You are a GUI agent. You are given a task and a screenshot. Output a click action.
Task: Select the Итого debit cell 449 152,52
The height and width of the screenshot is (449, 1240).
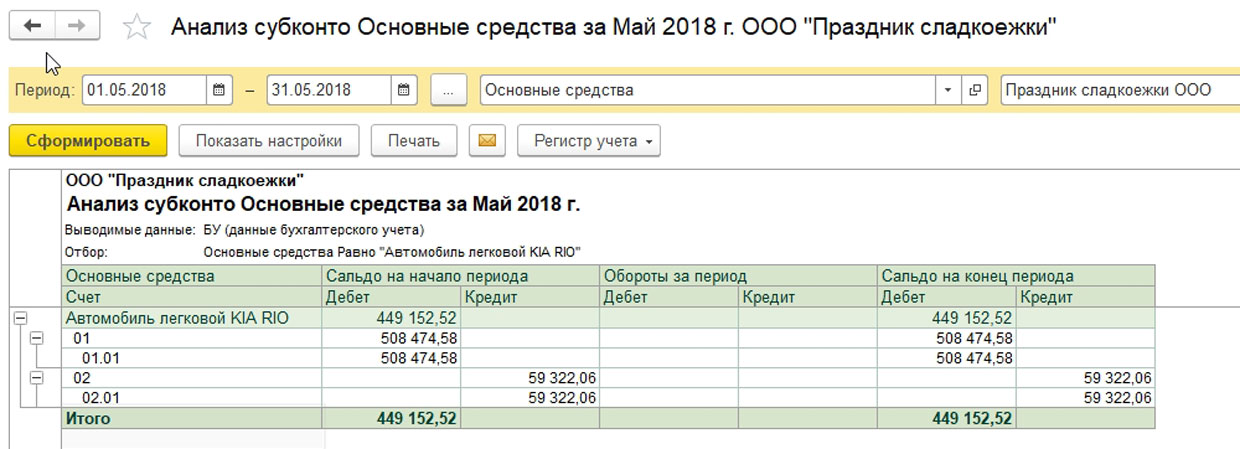(x=391, y=418)
